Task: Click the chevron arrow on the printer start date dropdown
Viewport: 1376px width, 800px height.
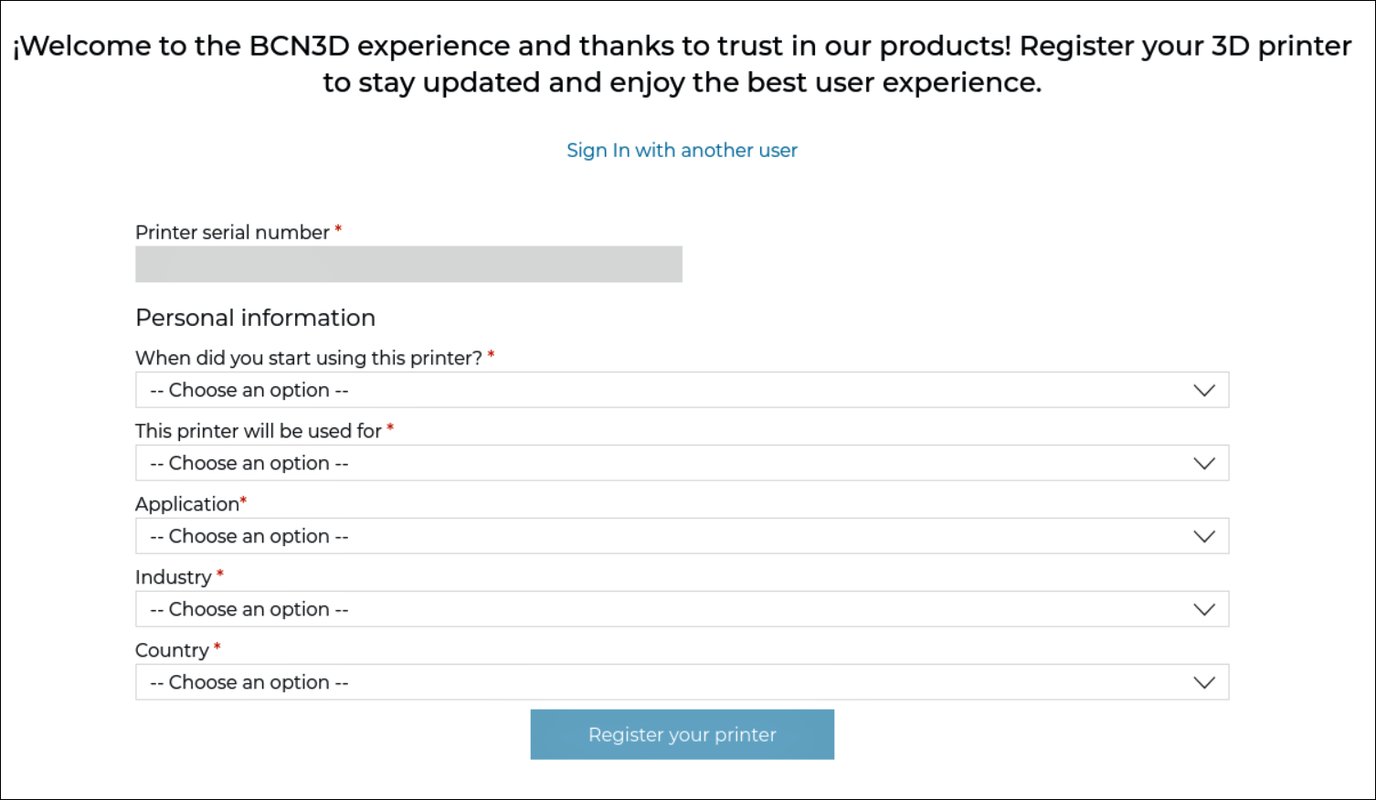Action: pyautogui.click(x=1204, y=390)
